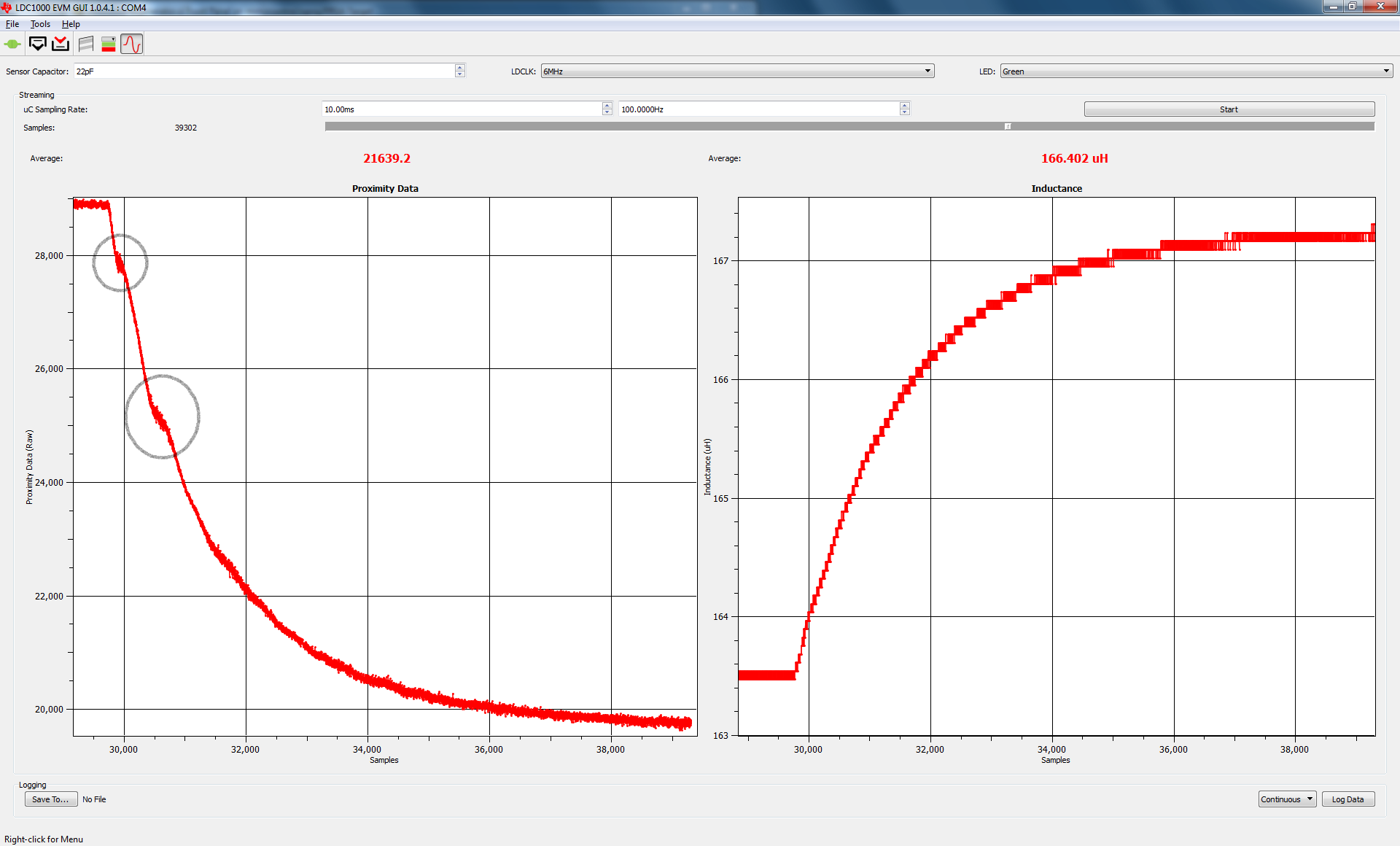
Task: Increase the 100.0000Hz value with the up arrow
Action: click(905, 106)
